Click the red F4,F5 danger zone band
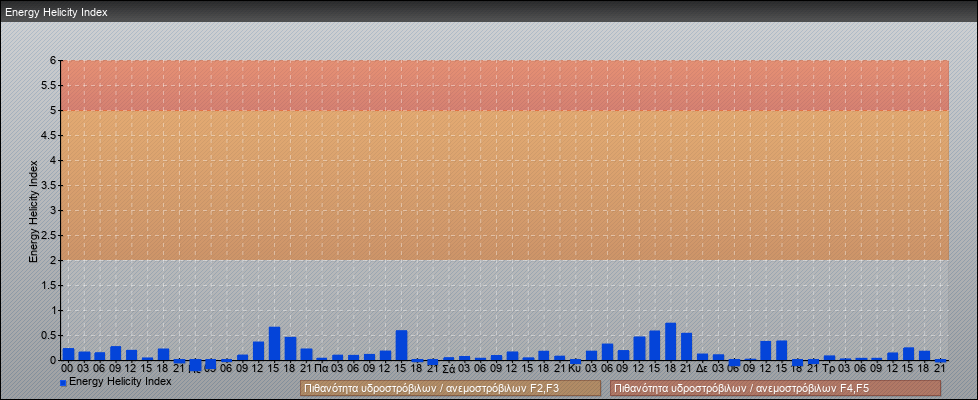The width and height of the screenshot is (978, 400). pos(505,85)
